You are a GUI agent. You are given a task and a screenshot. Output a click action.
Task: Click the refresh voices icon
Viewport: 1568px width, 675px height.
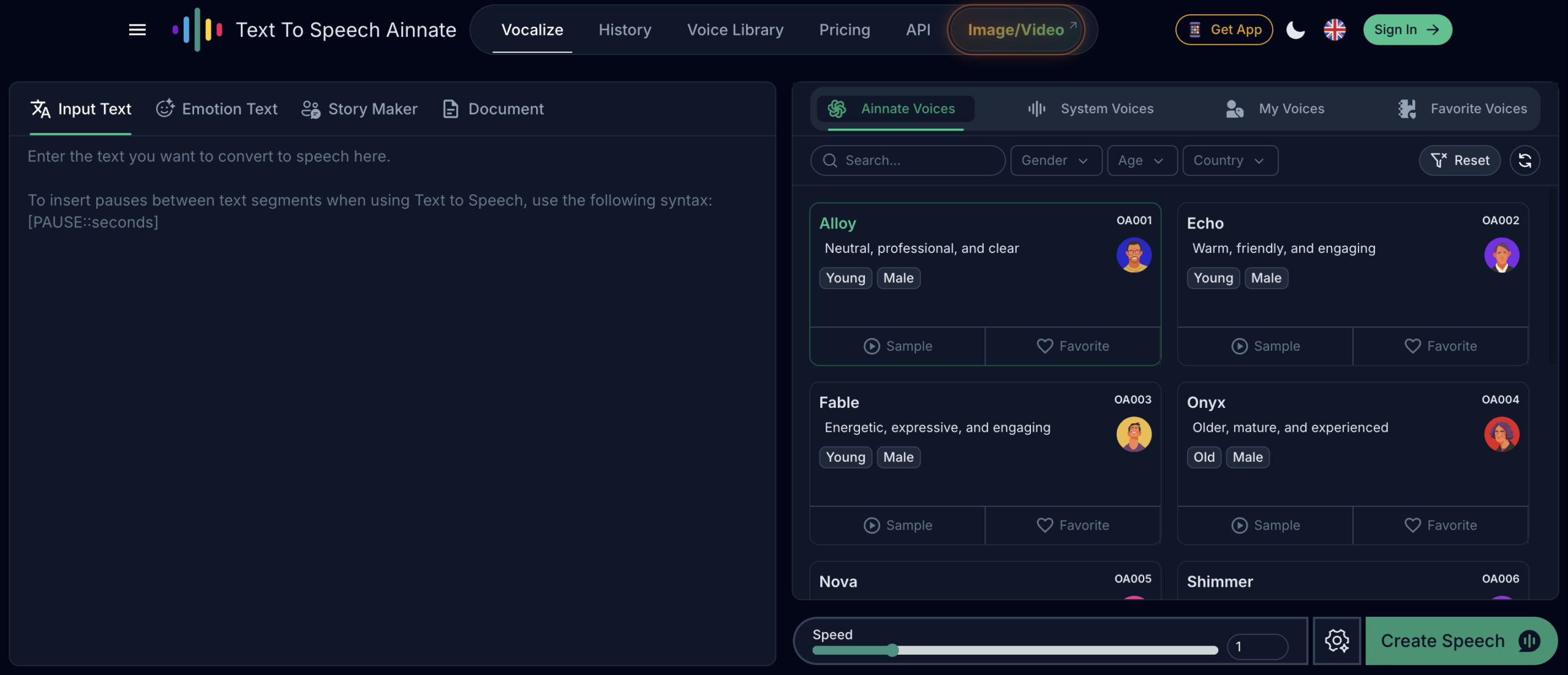1525,160
